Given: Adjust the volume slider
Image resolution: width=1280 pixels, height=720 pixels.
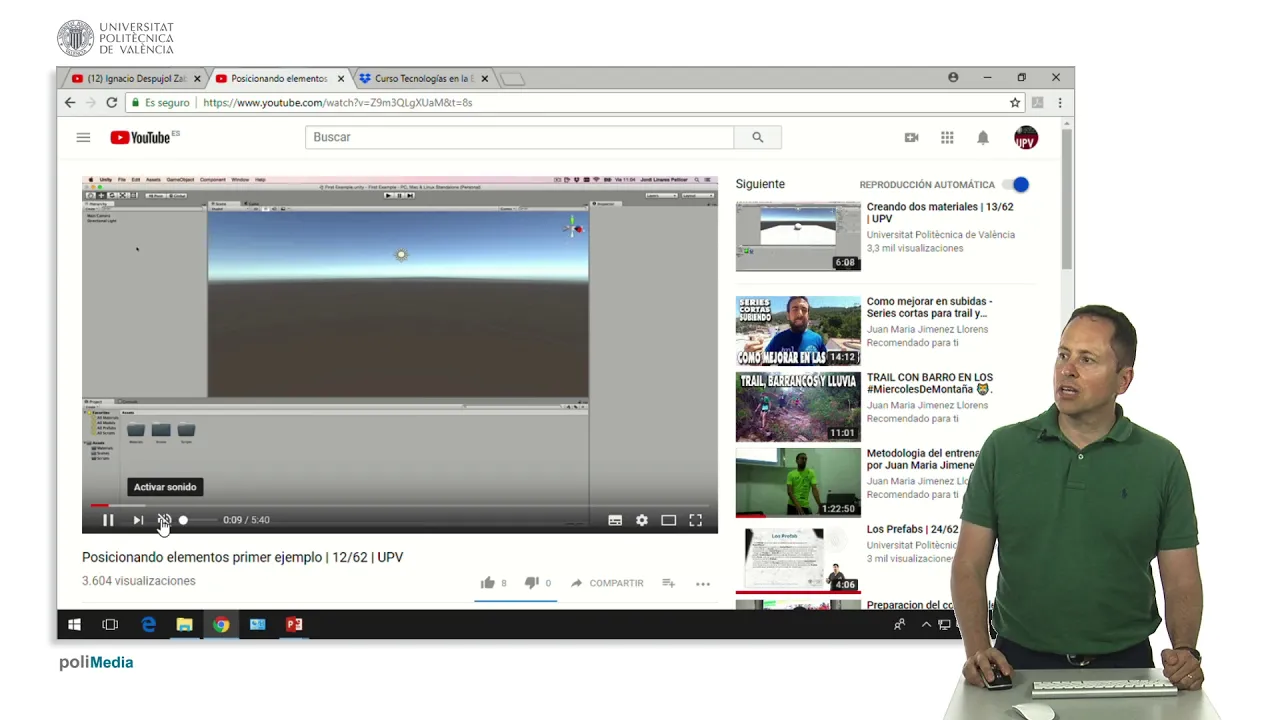Looking at the screenshot, I should [197, 520].
